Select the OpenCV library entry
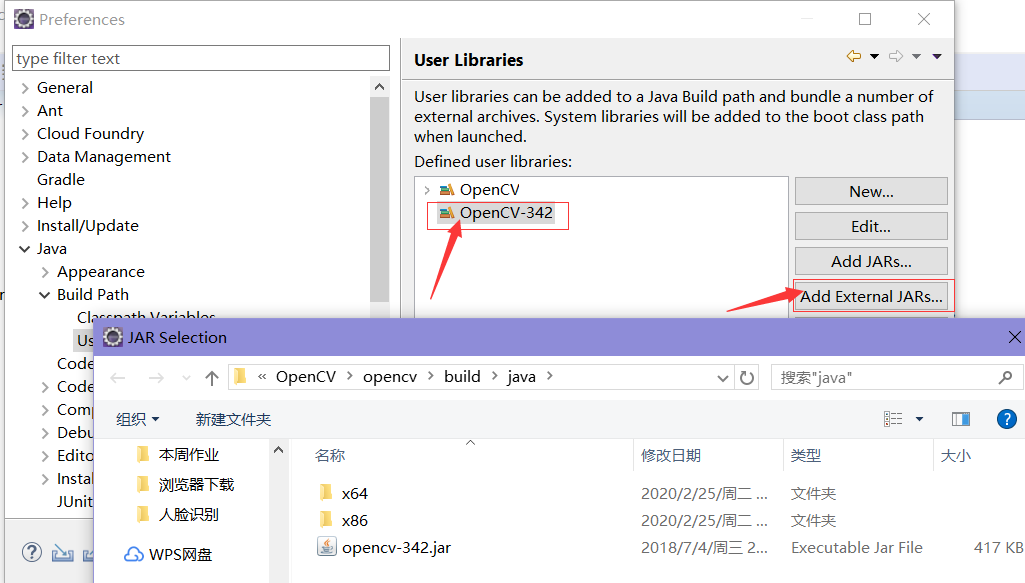This screenshot has height=583, width=1025. pyautogui.click(x=489, y=190)
